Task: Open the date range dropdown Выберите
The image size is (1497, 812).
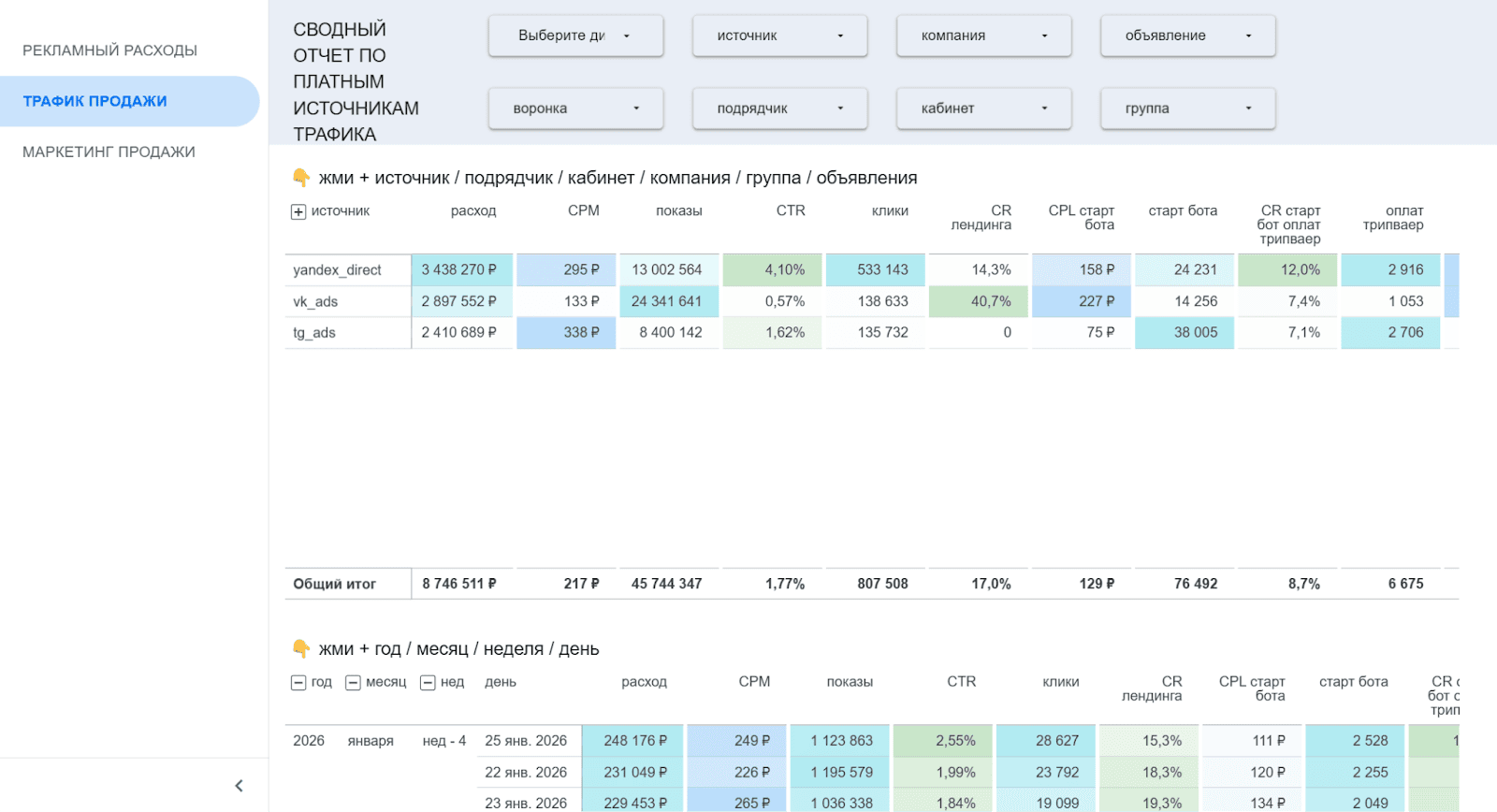Action: click(x=575, y=36)
